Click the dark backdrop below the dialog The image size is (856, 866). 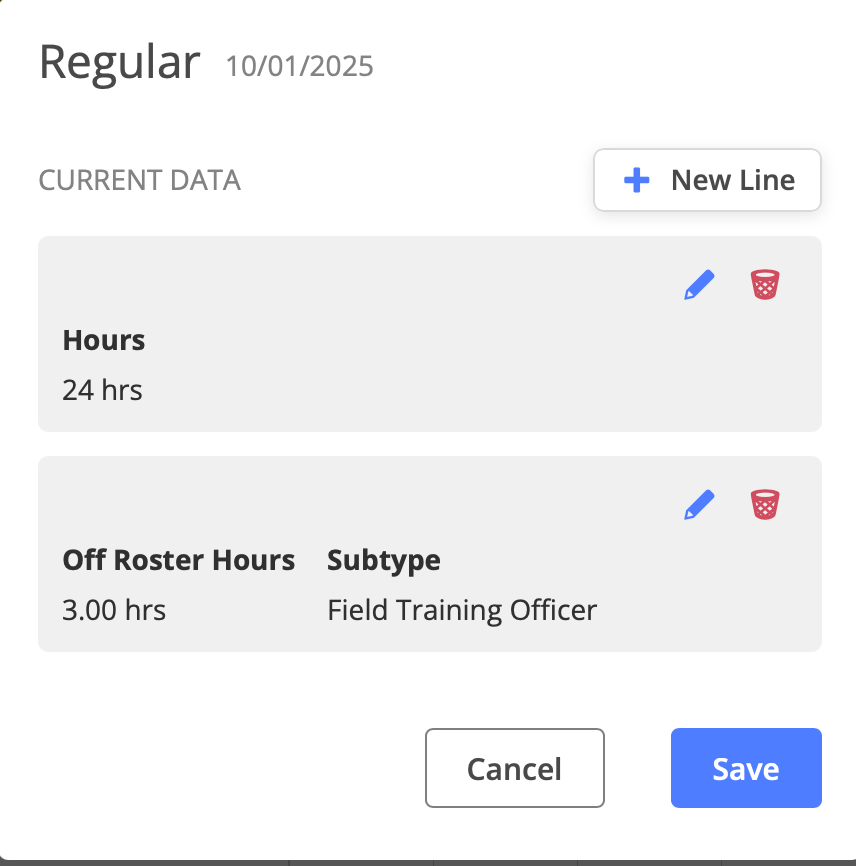(x=428, y=862)
